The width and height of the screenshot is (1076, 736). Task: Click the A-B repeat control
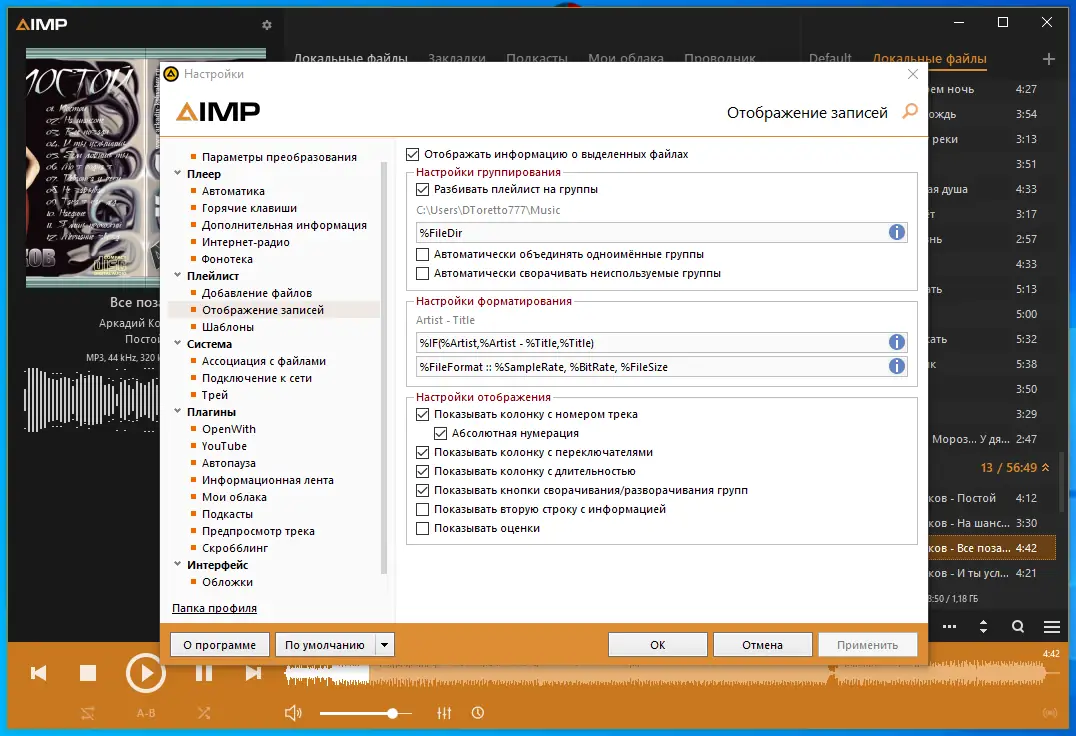[x=145, y=713]
